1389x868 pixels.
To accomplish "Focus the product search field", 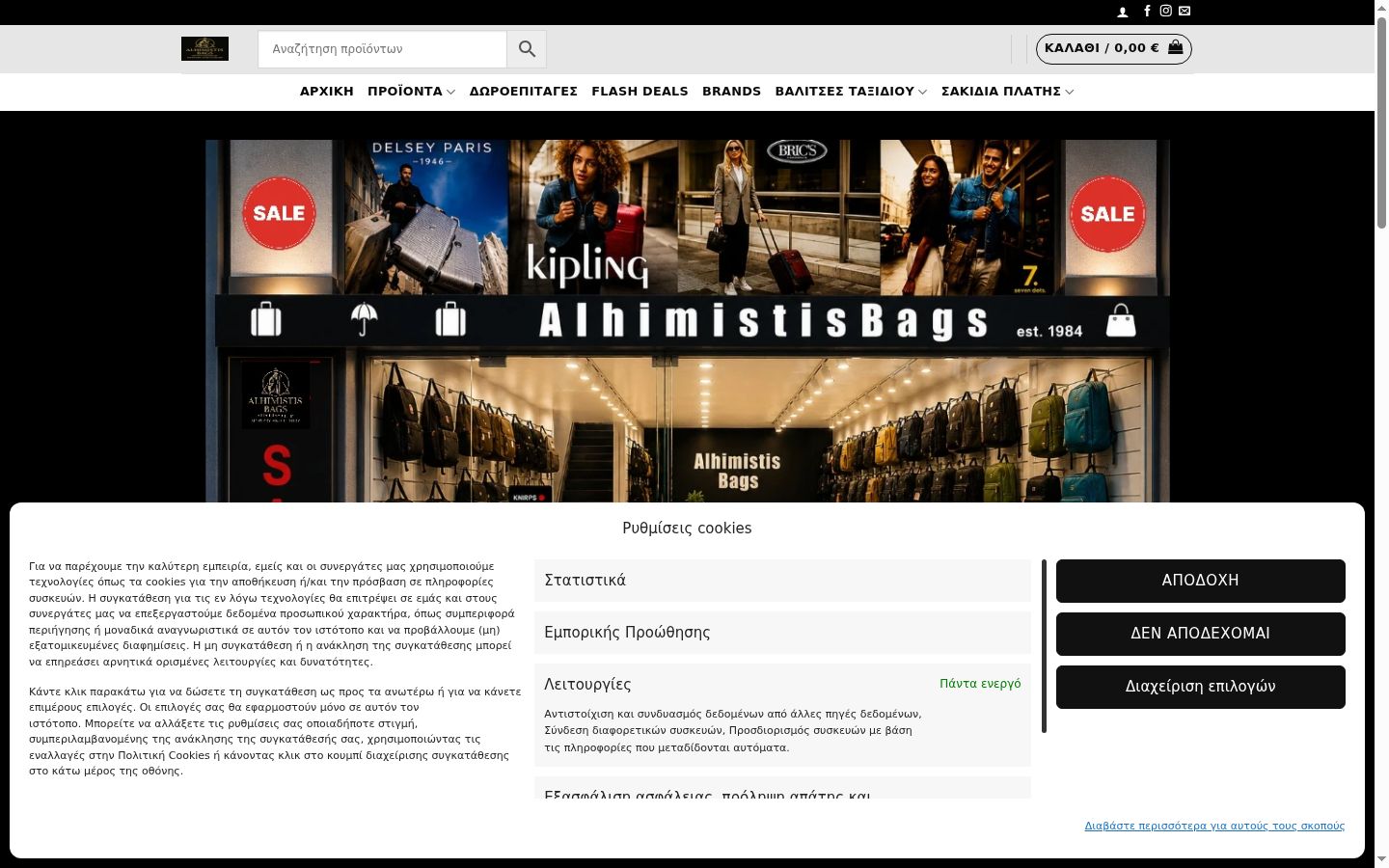I will (x=382, y=49).
